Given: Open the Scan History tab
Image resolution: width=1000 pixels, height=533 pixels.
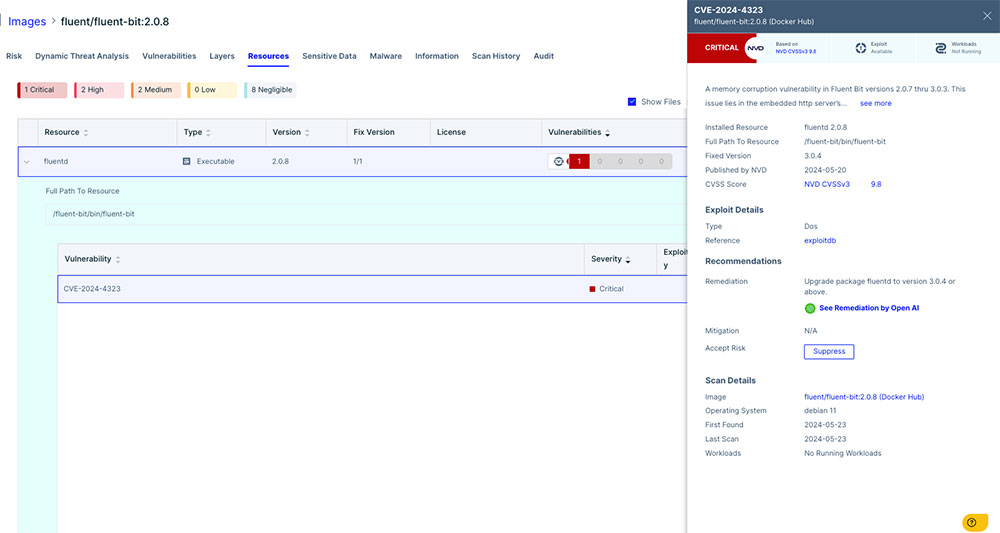Looking at the screenshot, I should tap(496, 56).
